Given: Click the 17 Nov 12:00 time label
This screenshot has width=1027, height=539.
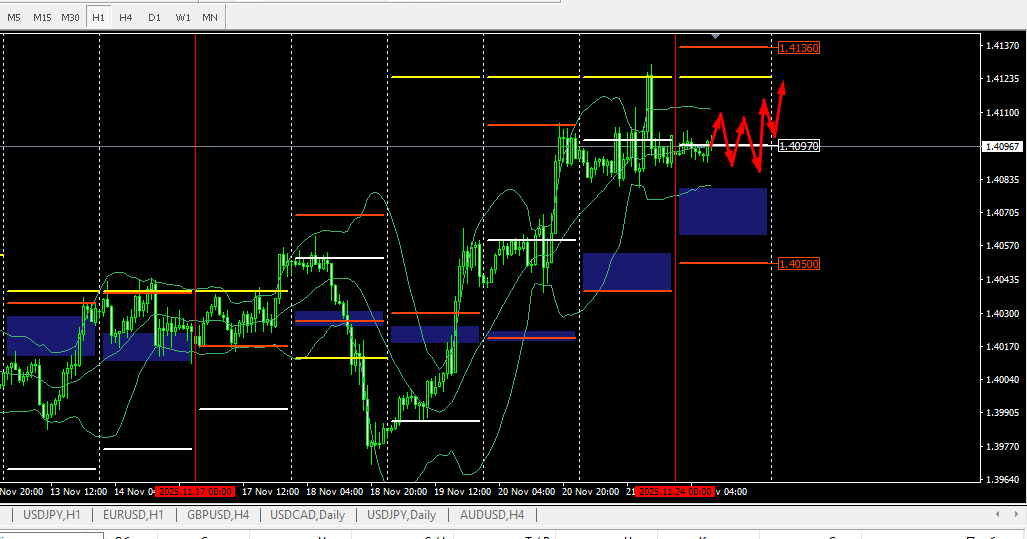Looking at the screenshot, I should 271,492.
